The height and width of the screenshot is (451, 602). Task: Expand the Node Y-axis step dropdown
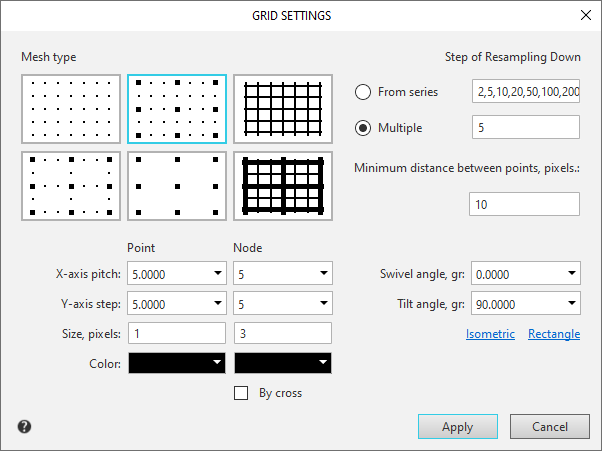pos(323,303)
